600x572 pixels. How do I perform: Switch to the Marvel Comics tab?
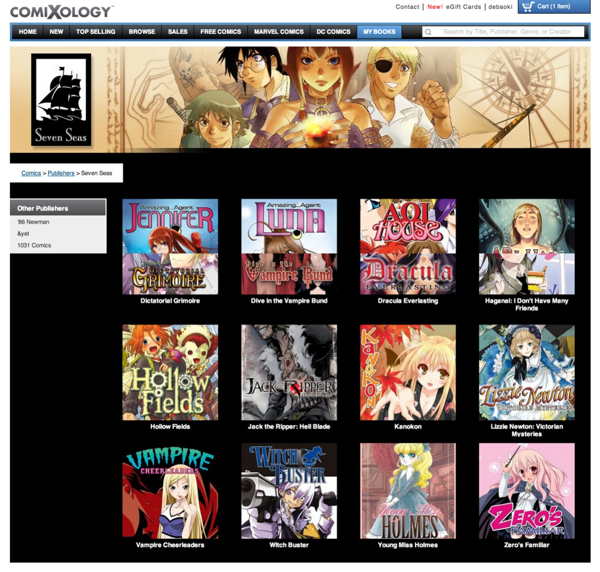(x=279, y=32)
